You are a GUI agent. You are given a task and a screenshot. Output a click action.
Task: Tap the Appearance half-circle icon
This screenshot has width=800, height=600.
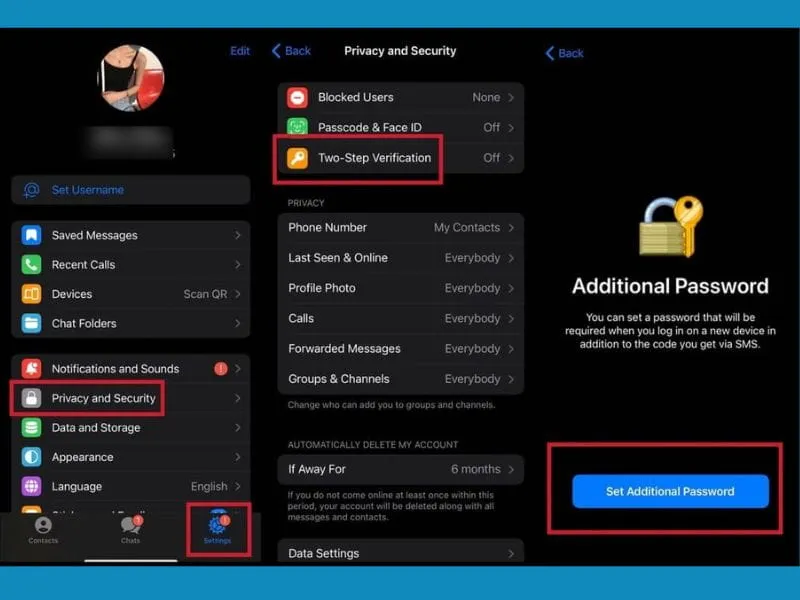(x=31, y=457)
